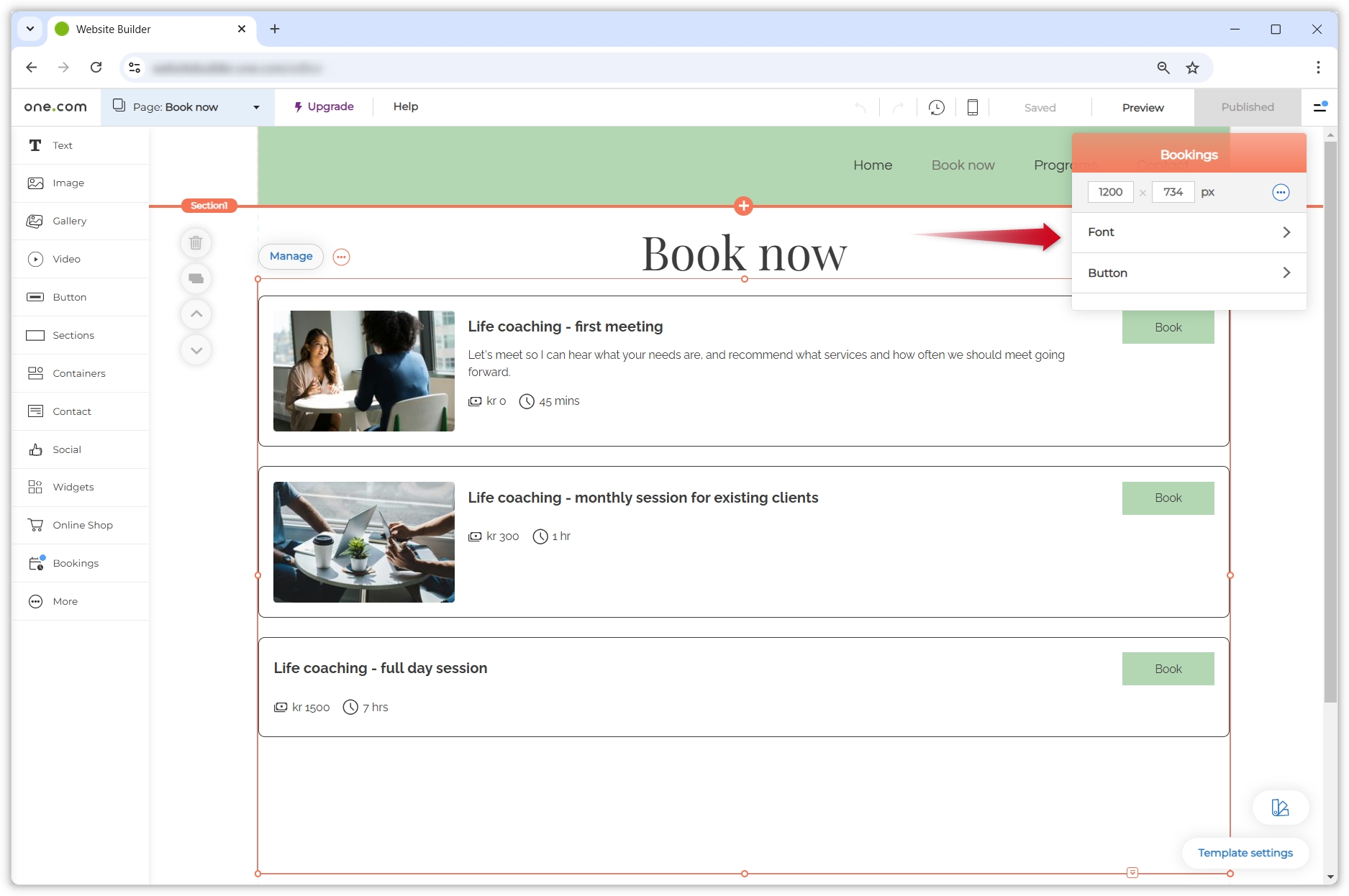Edit the 1200 width input field

1110,192
